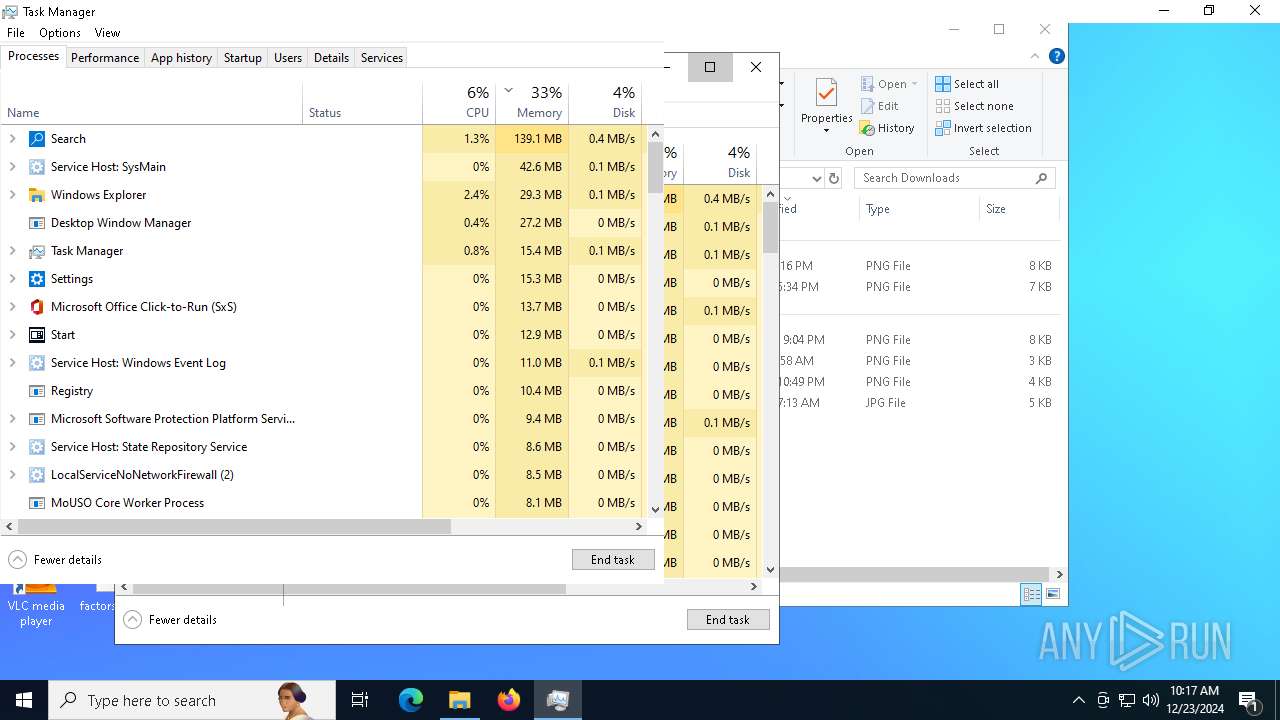Click Invert selection in Explorer ribbon
The width and height of the screenshot is (1280, 720).
[983, 128]
